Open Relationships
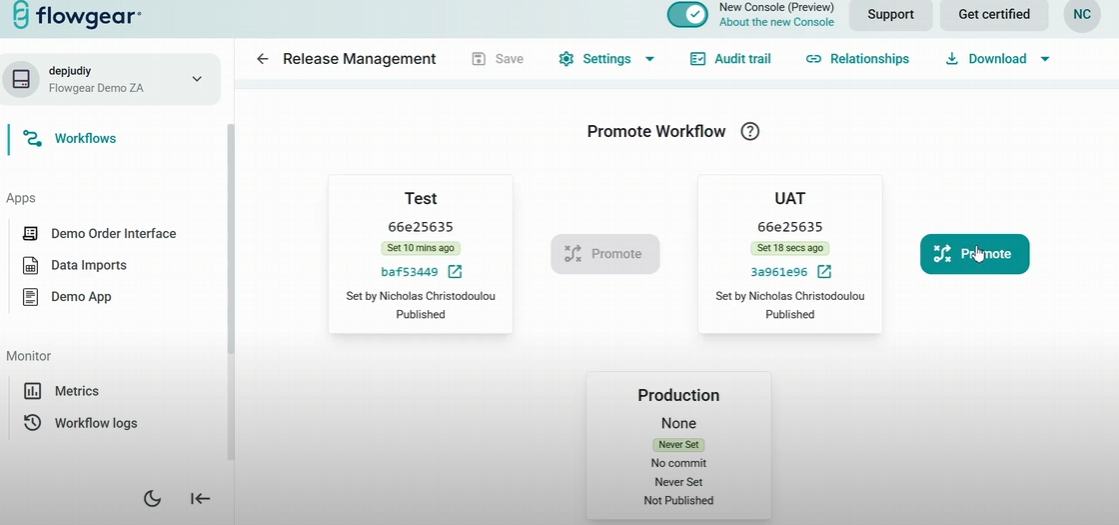This screenshot has width=1119, height=525. pyautogui.click(x=857, y=58)
